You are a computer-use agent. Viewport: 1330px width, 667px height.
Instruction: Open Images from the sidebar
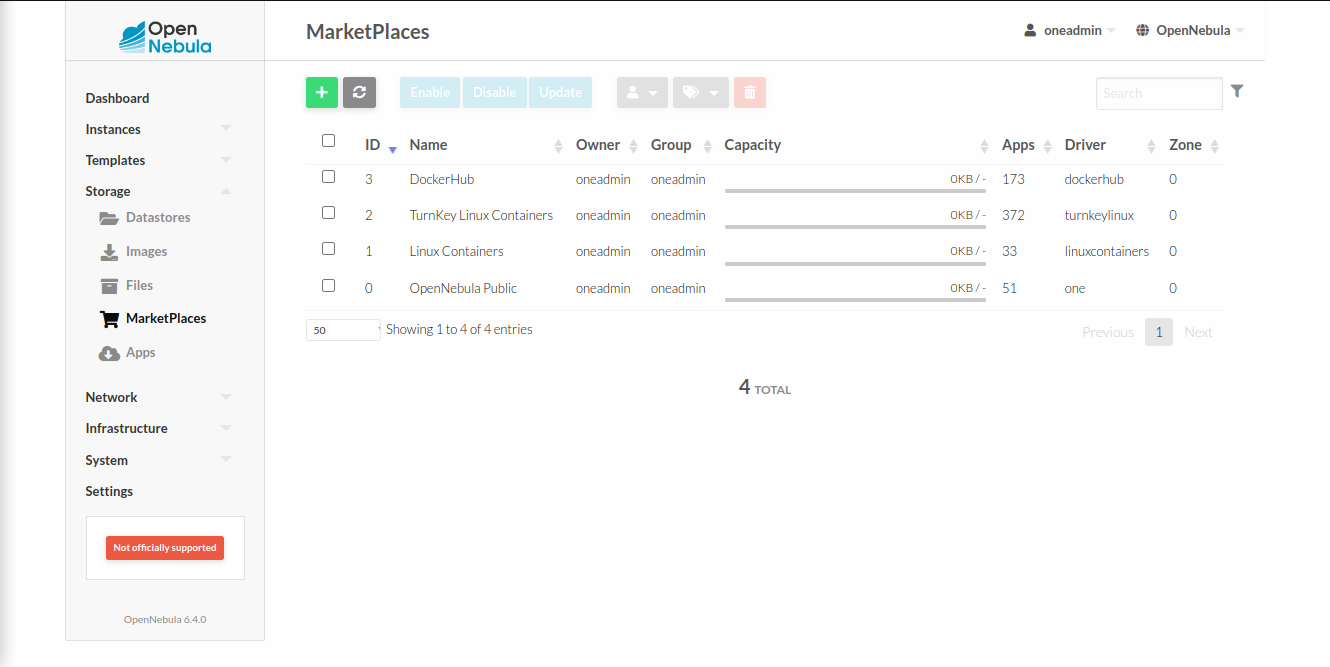pyautogui.click(x=134, y=252)
